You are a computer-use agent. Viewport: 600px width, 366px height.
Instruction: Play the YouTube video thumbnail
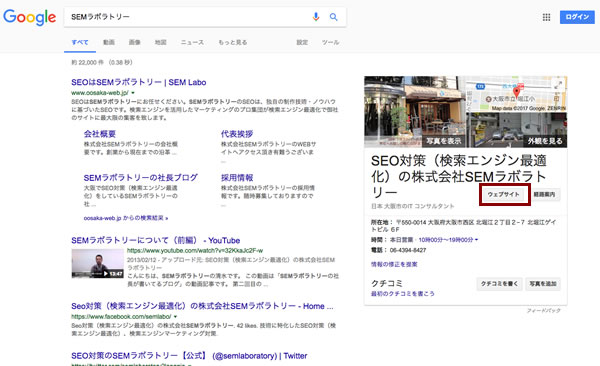[97, 263]
